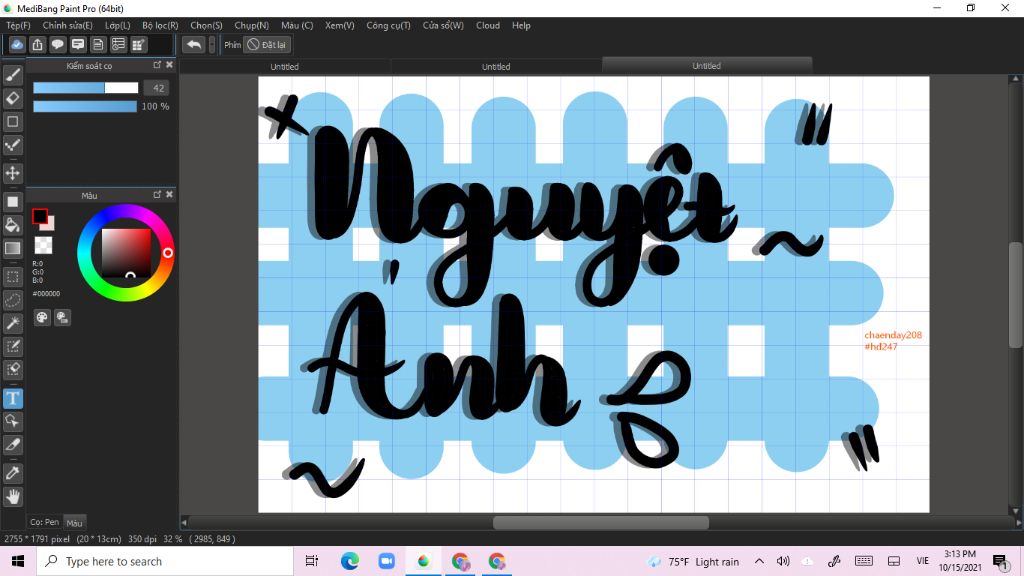Select the Gradient tool
The width and height of the screenshot is (1024, 576).
pos(12,248)
